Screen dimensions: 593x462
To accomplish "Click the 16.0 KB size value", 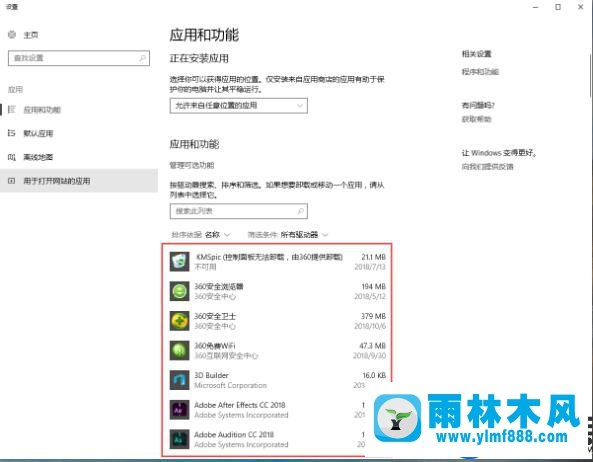I will (374, 375).
